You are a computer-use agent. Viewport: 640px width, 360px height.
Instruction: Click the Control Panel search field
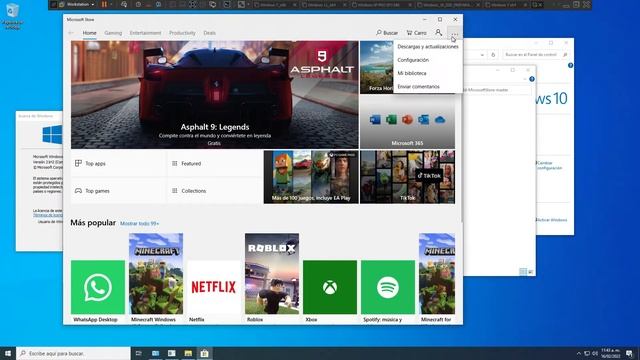click(x=536, y=54)
